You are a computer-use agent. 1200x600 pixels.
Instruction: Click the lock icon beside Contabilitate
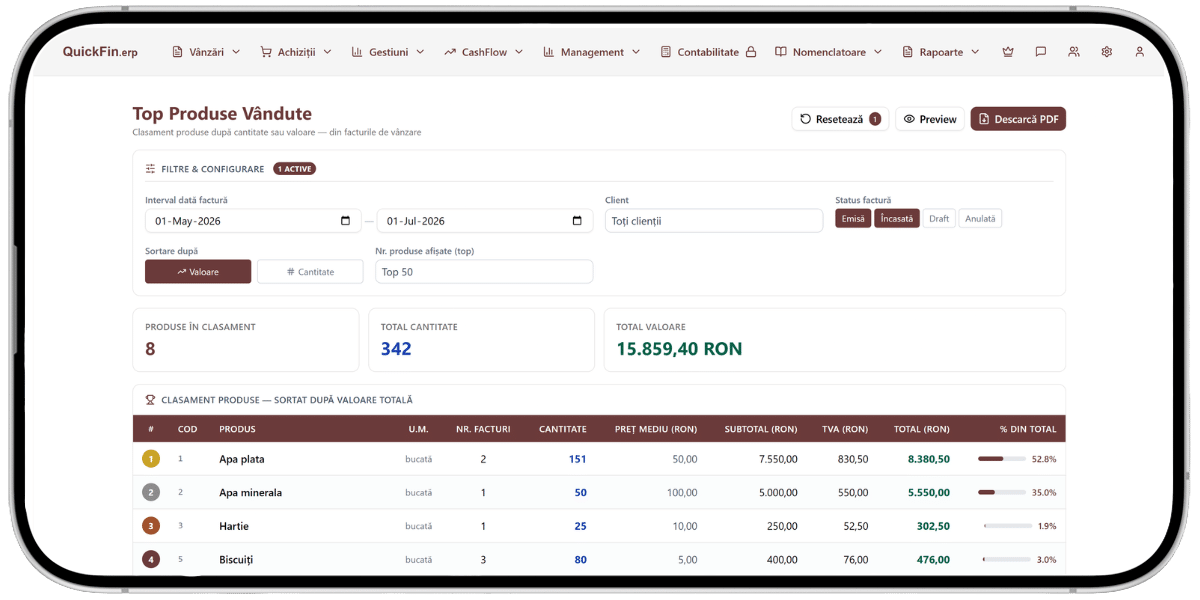point(751,52)
